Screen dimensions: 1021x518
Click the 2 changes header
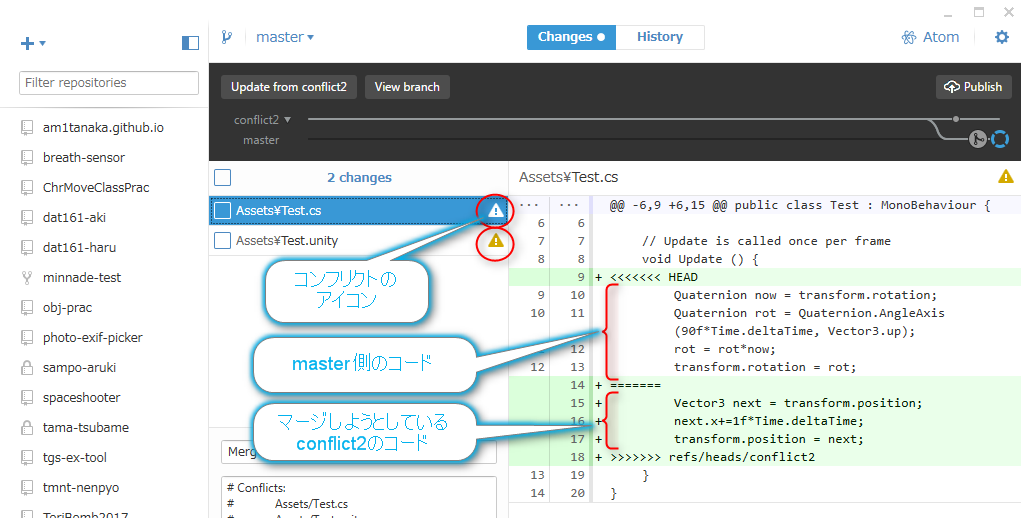[x=359, y=177]
